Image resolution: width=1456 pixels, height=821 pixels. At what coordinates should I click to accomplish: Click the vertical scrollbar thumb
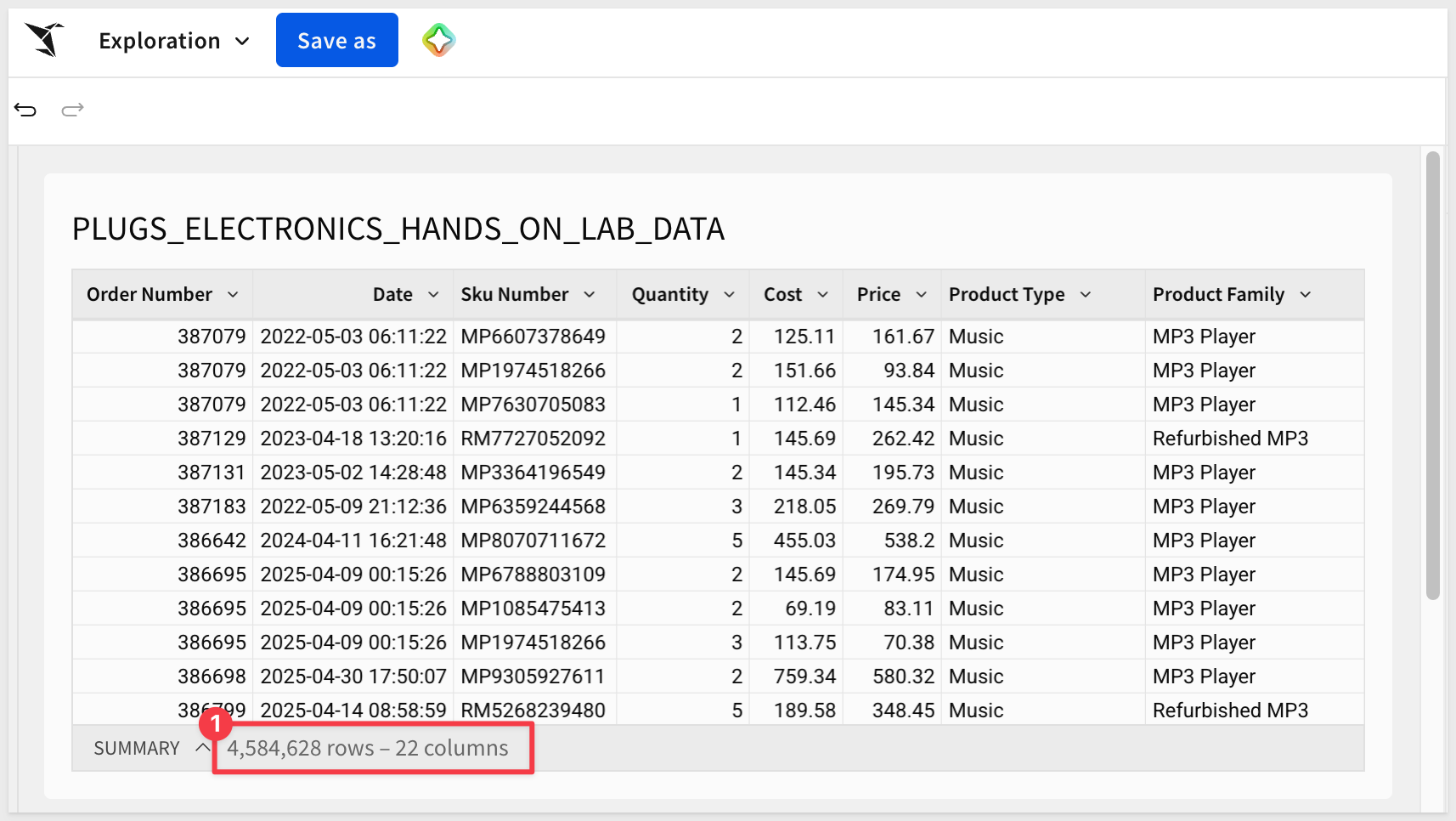pyautogui.click(x=1432, y=376)
